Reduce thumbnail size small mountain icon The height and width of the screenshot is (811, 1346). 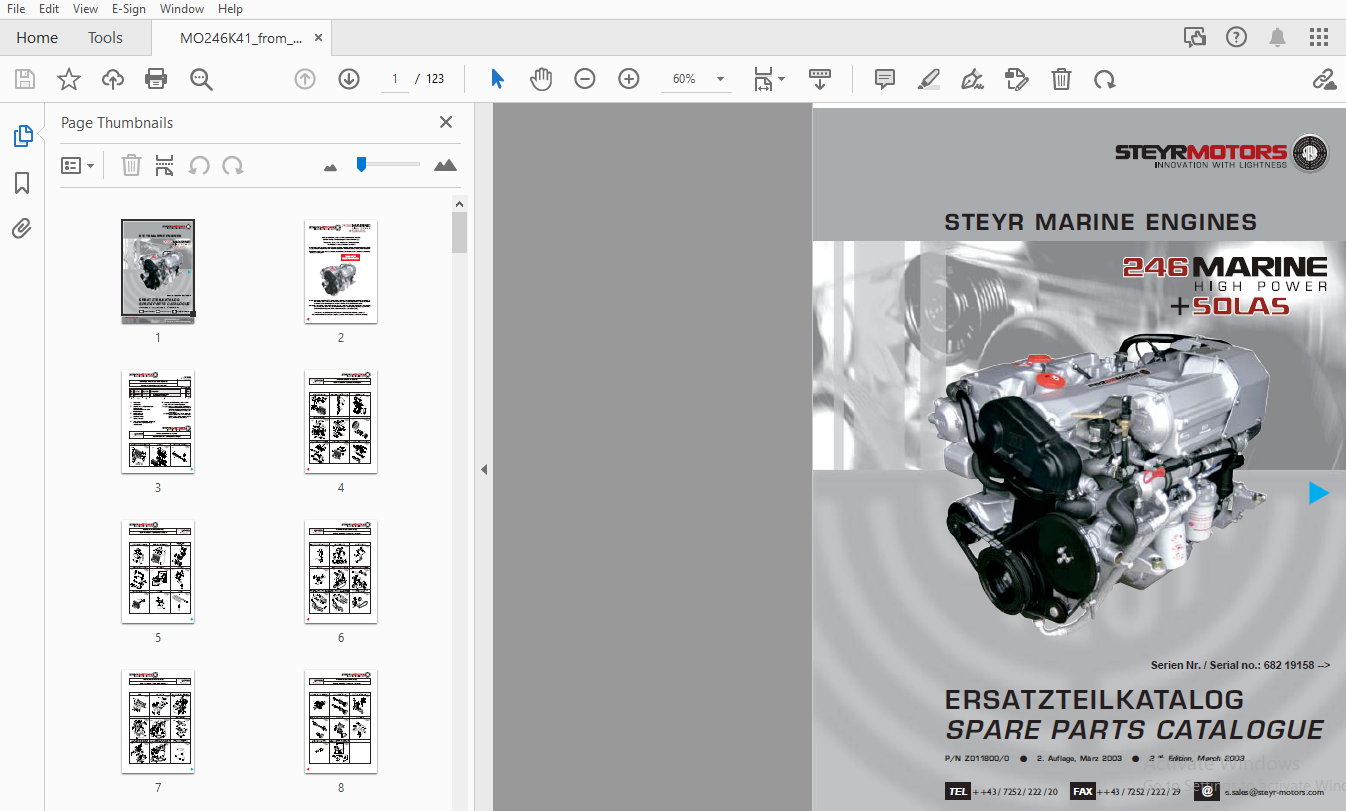coord(331,167)
